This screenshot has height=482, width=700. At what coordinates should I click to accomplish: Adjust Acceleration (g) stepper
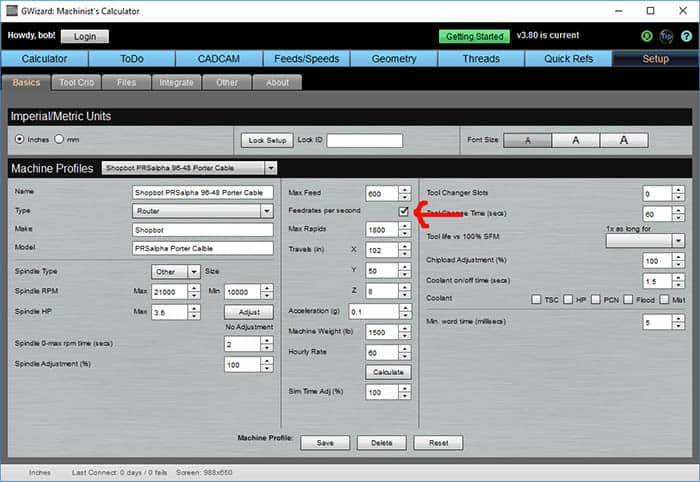(x=405, y=312)
